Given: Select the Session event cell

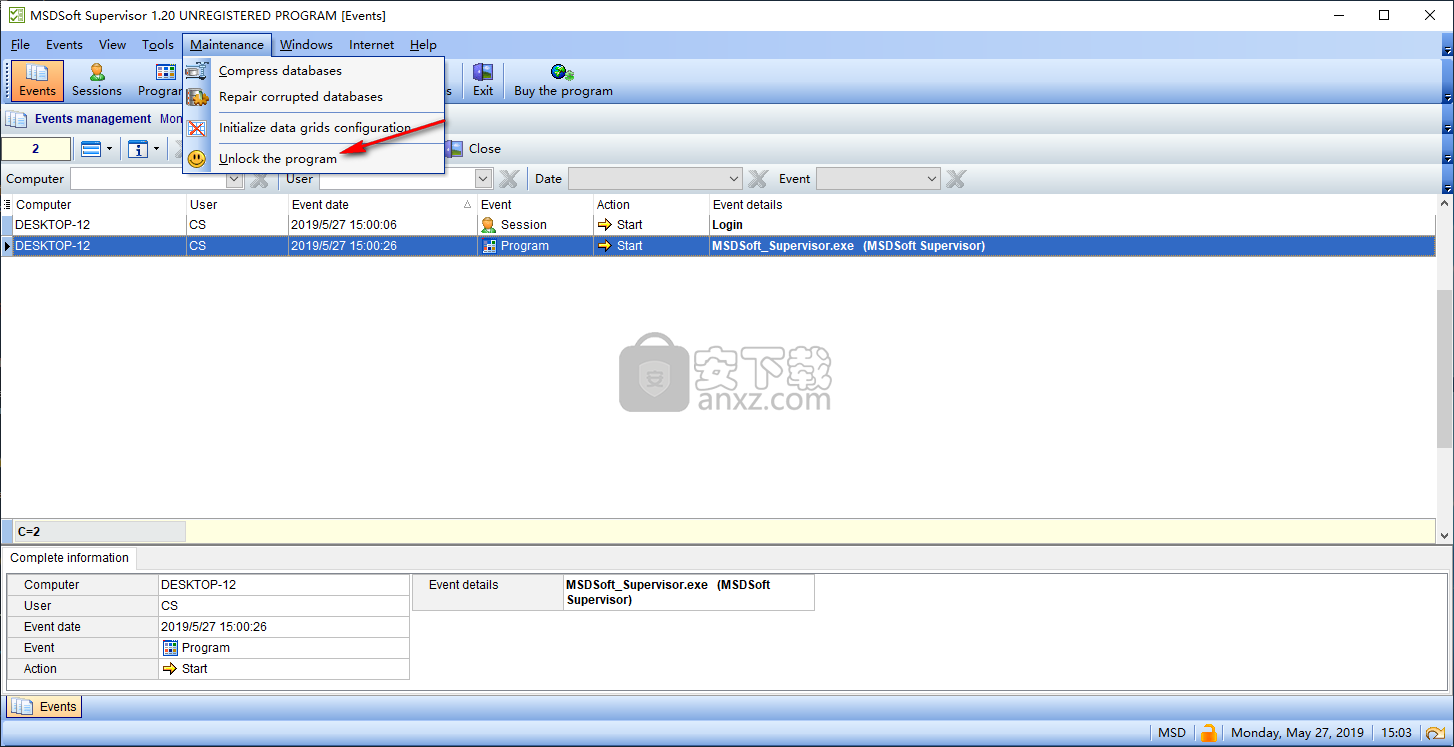Looking at the screenshot, I should 536,225.
